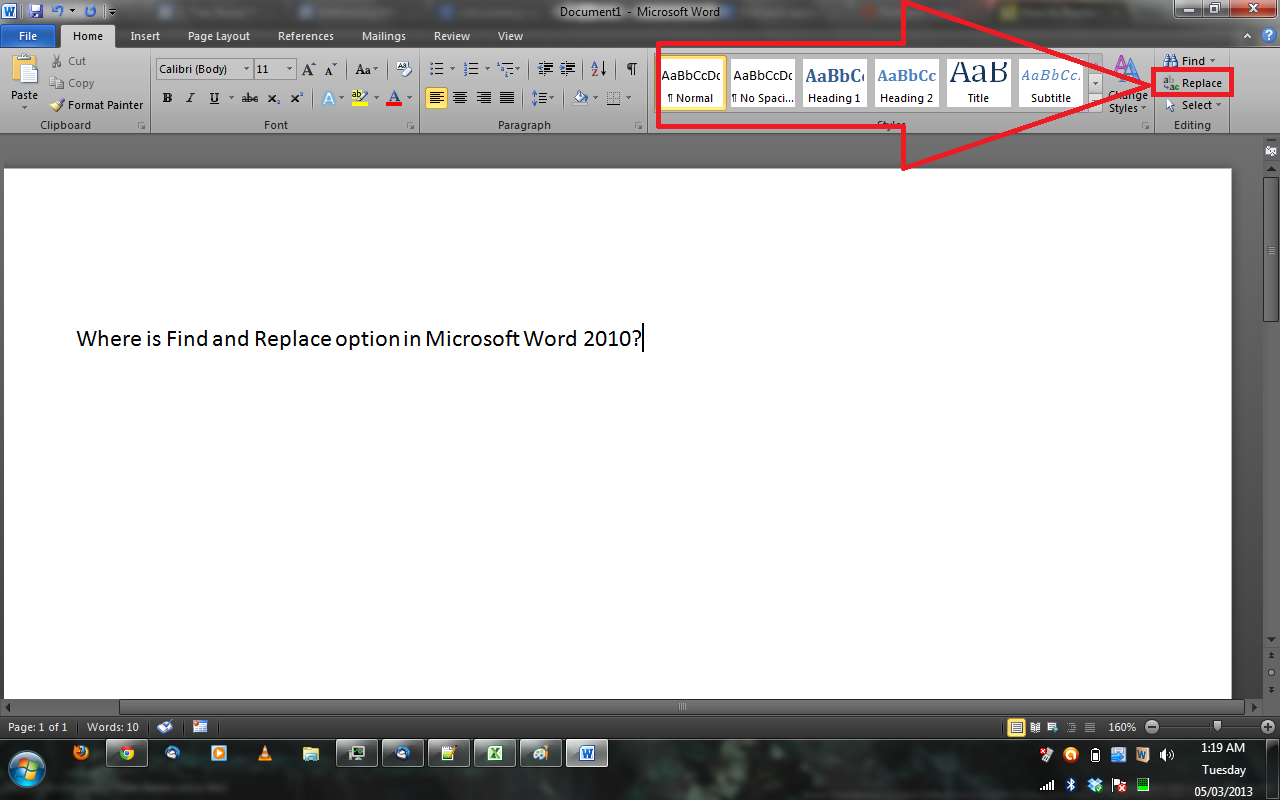Switch to Full Screen Reading view
1280x800 pixels.
pos(1035,727)
